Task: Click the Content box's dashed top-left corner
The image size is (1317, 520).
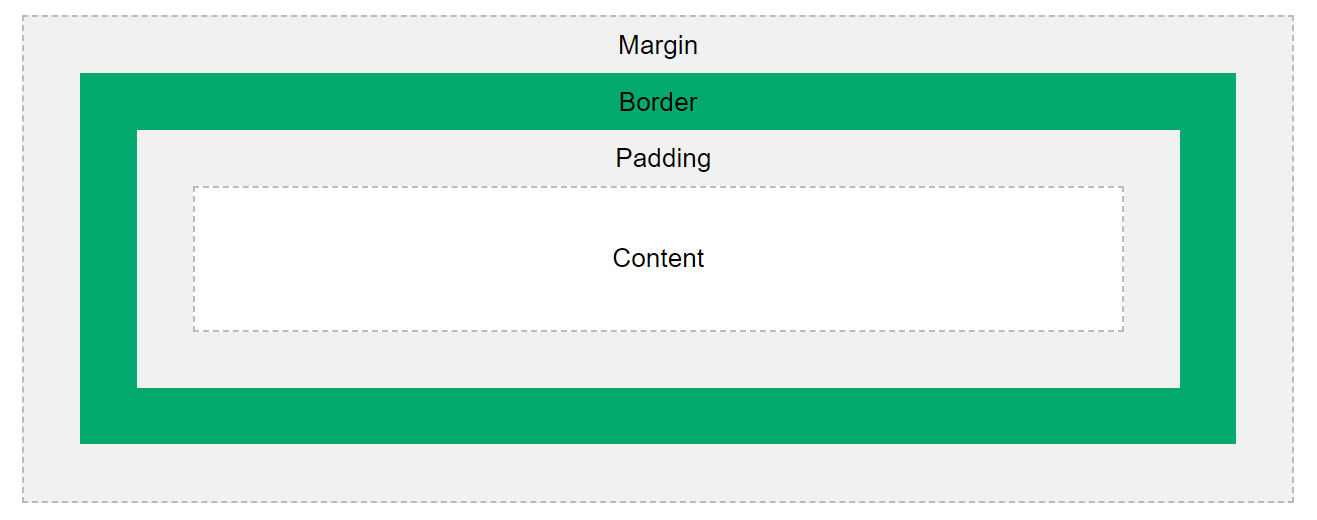Action: click(x=194, y=187)
